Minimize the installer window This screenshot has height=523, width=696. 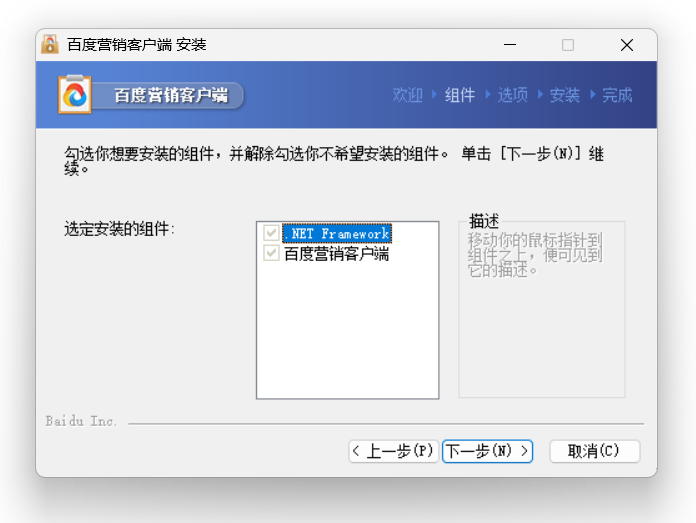pyautogui.click(x=510, y=45)
